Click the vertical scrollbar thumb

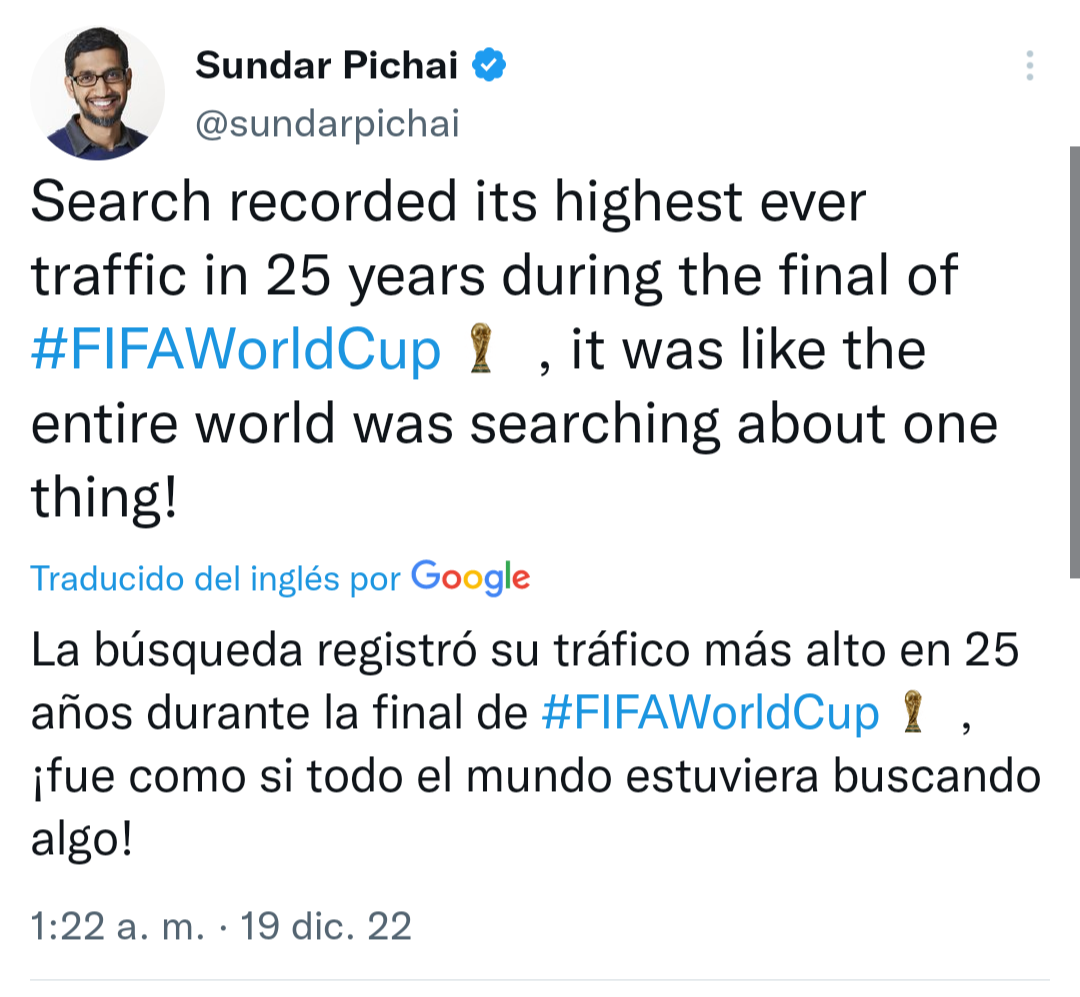click(x=1074, y=360)
